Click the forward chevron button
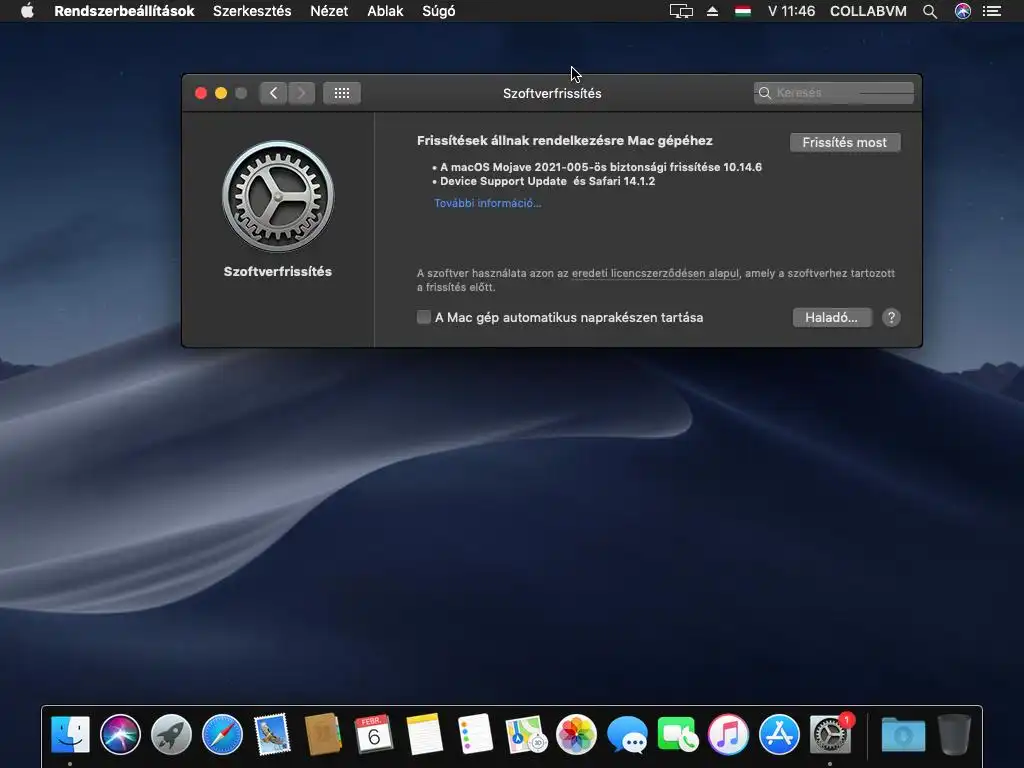Viewport: 1024px width, 768px height. click(x=301, y=93)
